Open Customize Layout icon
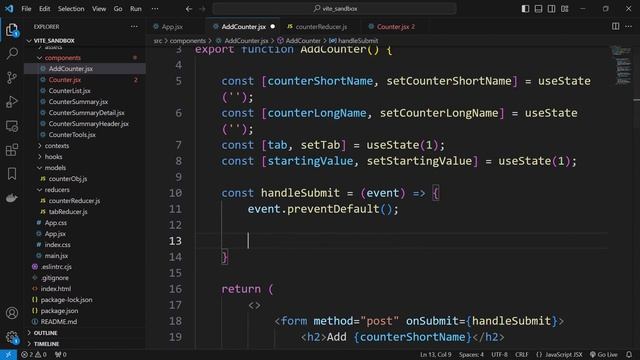 tap(564, 9)
